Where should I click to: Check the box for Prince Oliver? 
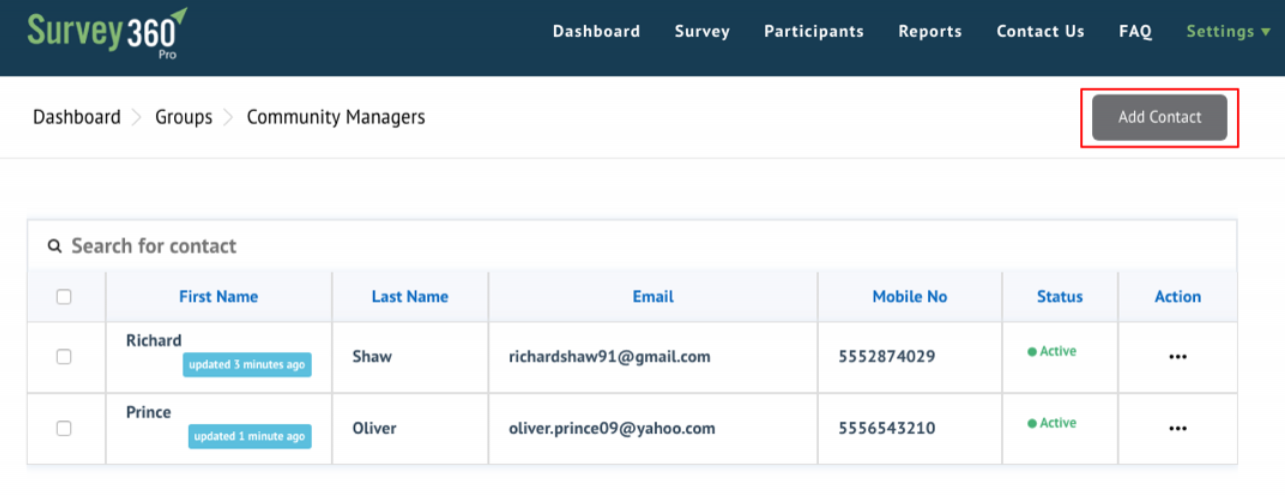(64, 428)
